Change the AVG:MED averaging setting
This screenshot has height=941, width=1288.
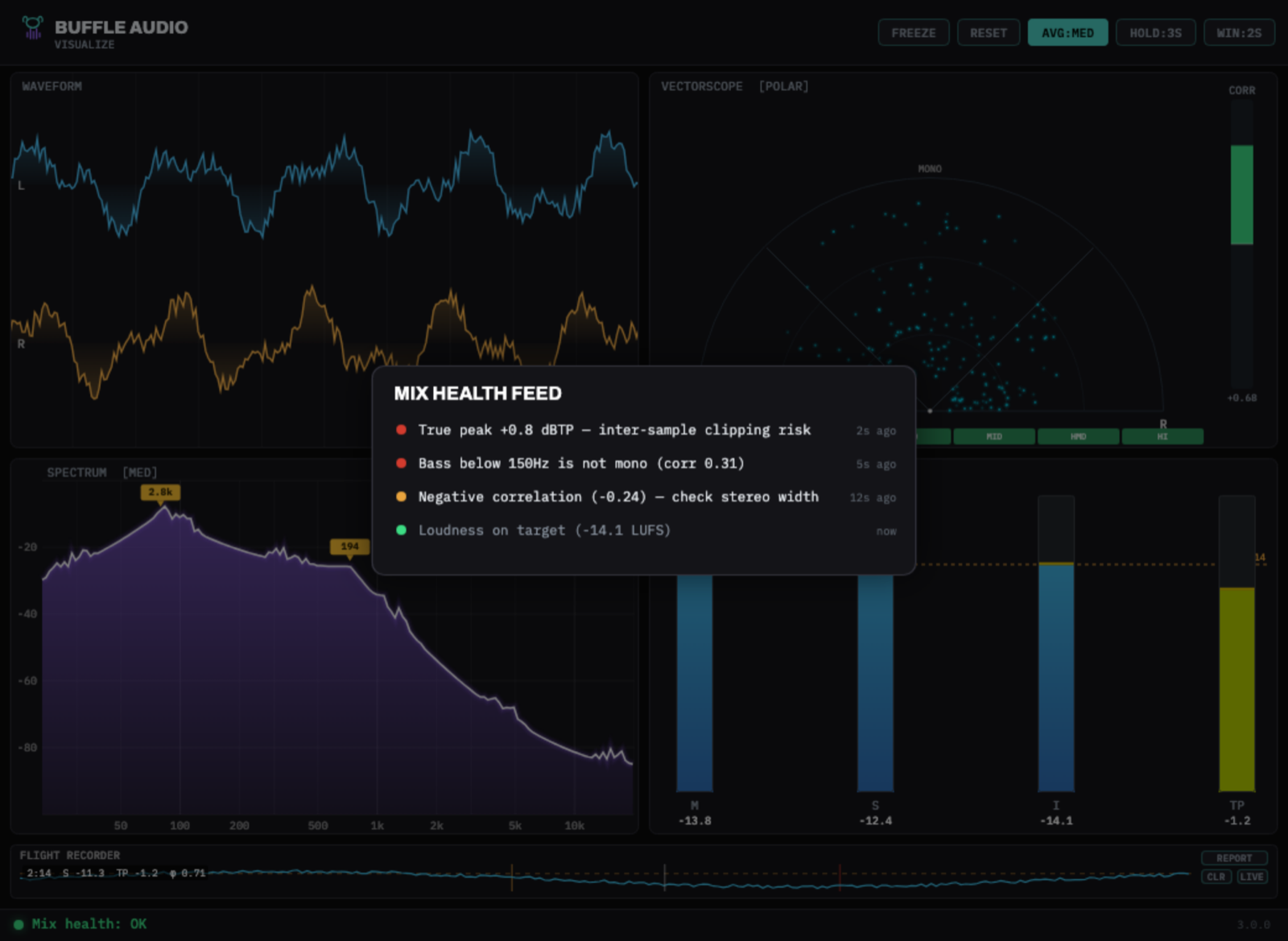click(x=1067, y=33)
